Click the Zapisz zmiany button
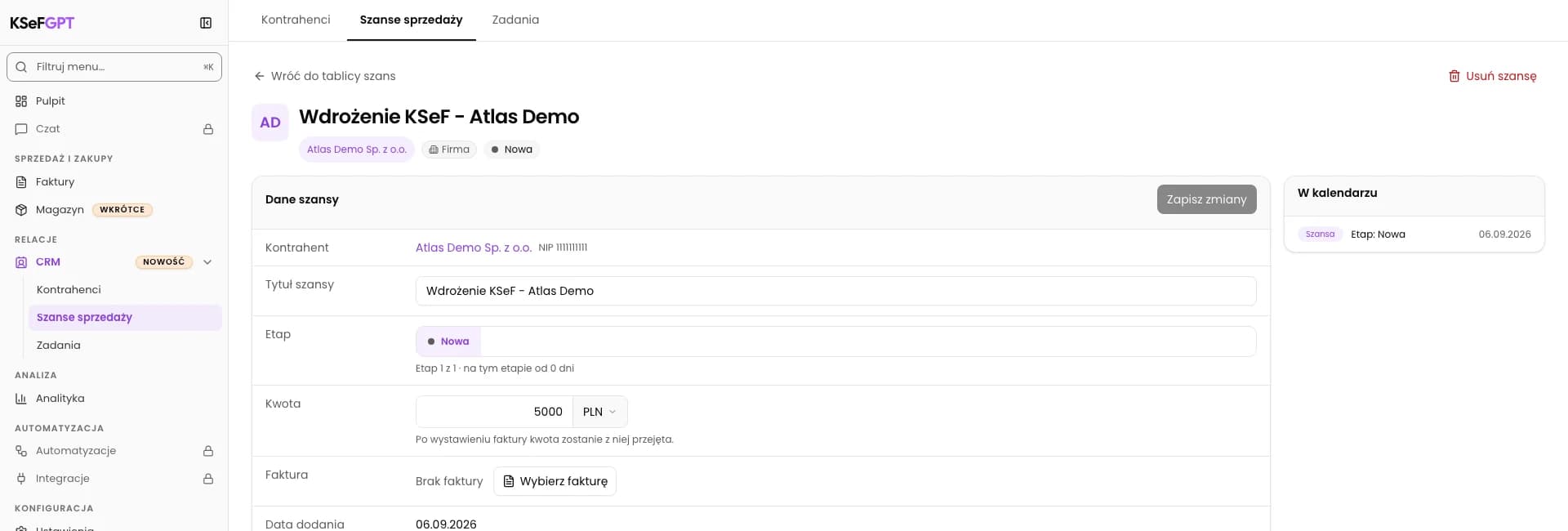Image resolution: width=1568 pixels, height=531 pixels. pyautogui.click(x=1206, y=199)
